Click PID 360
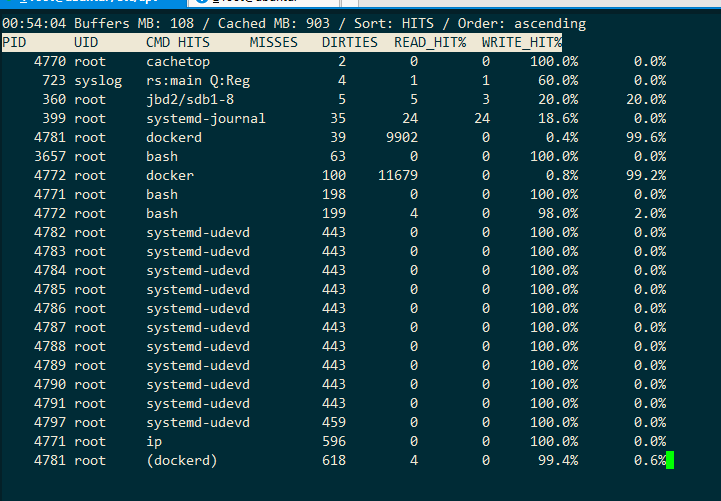721x501 pixels. point(54,99)
